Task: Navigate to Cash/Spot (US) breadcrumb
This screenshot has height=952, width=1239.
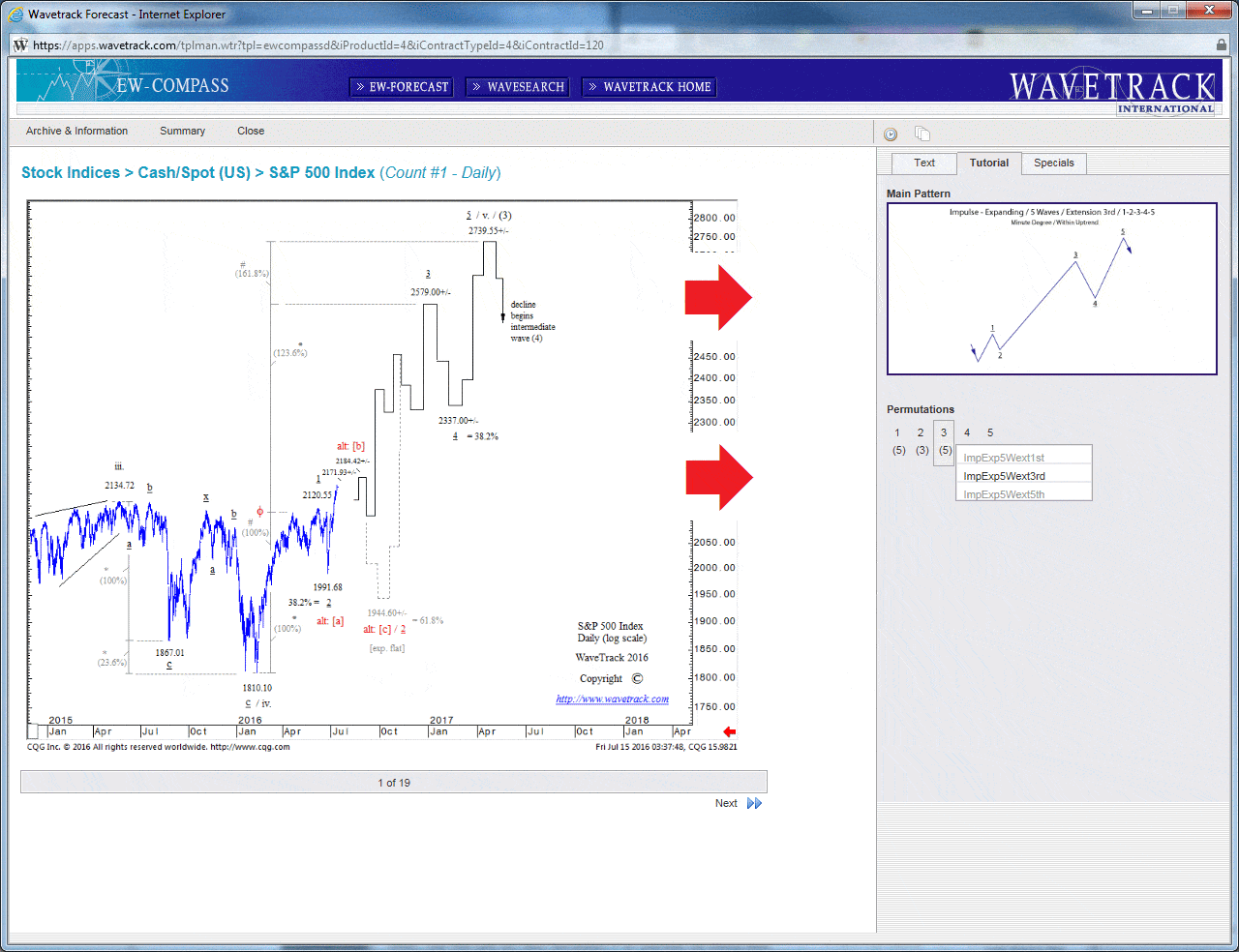Action: click(x=194, y=172)
